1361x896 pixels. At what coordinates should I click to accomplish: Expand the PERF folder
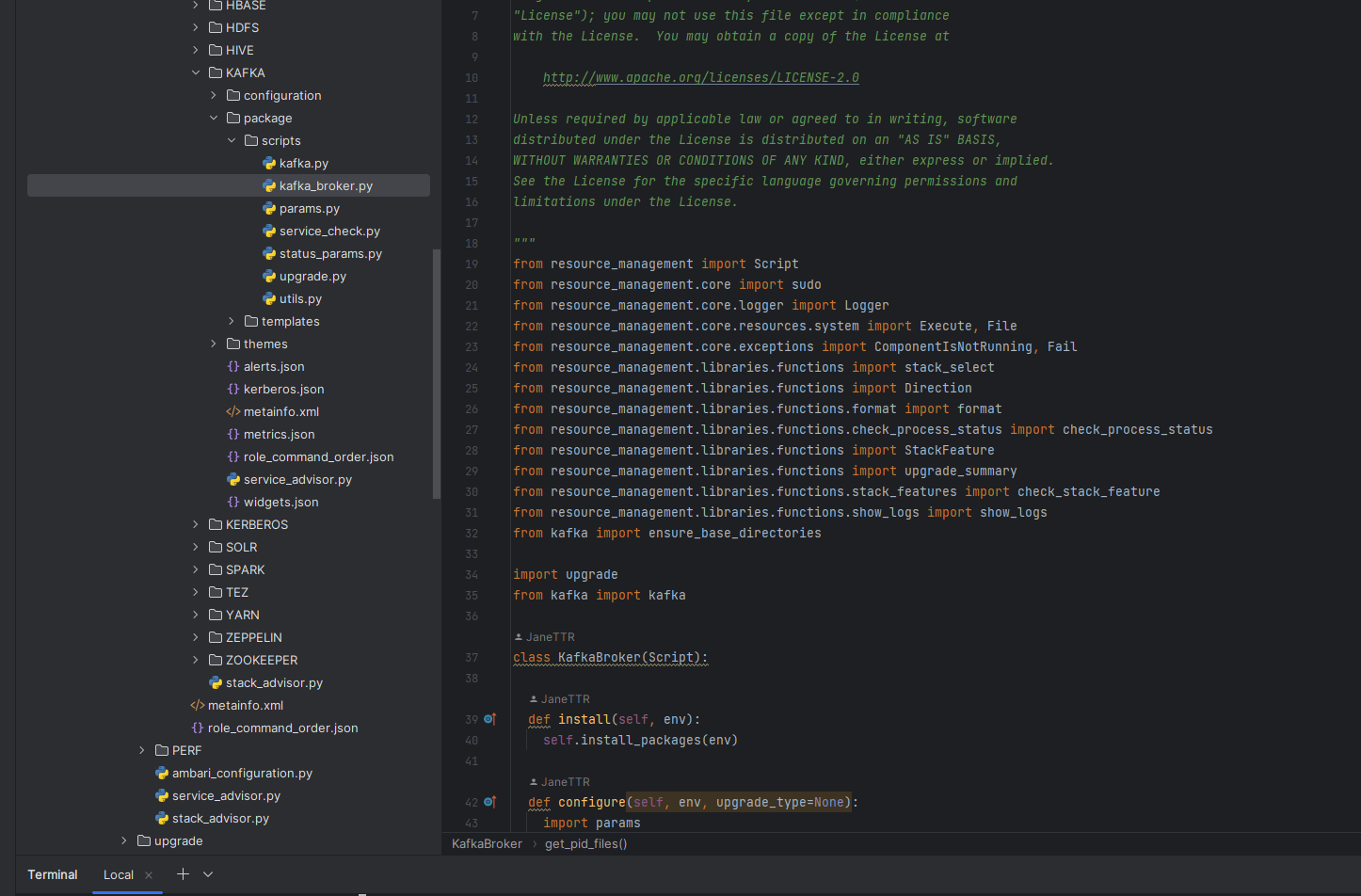(142, 750)
